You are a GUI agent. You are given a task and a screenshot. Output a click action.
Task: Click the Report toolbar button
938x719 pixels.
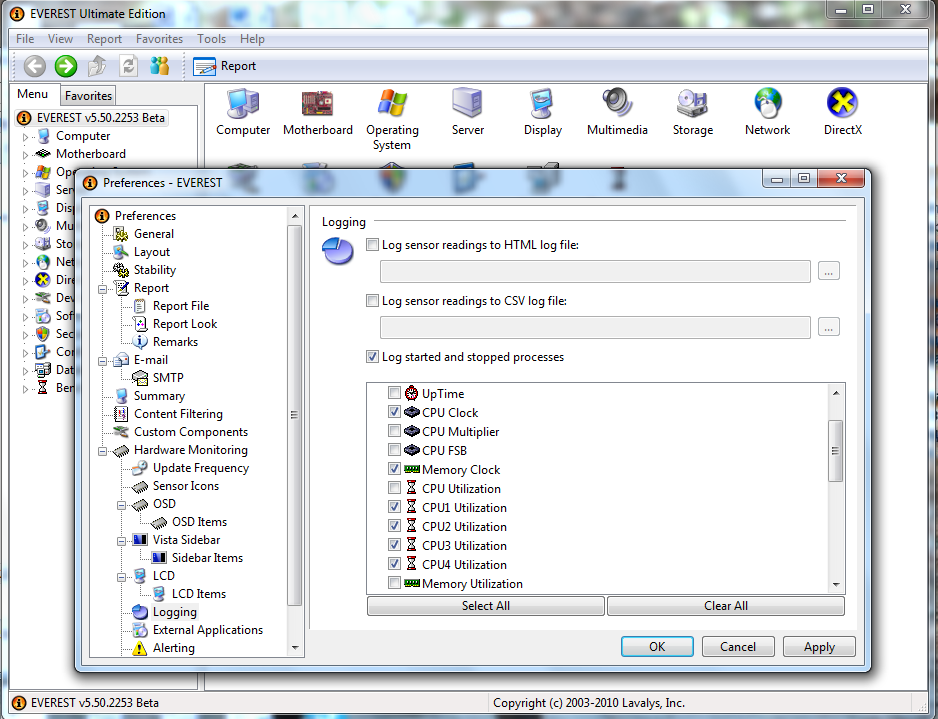point(225,66)
